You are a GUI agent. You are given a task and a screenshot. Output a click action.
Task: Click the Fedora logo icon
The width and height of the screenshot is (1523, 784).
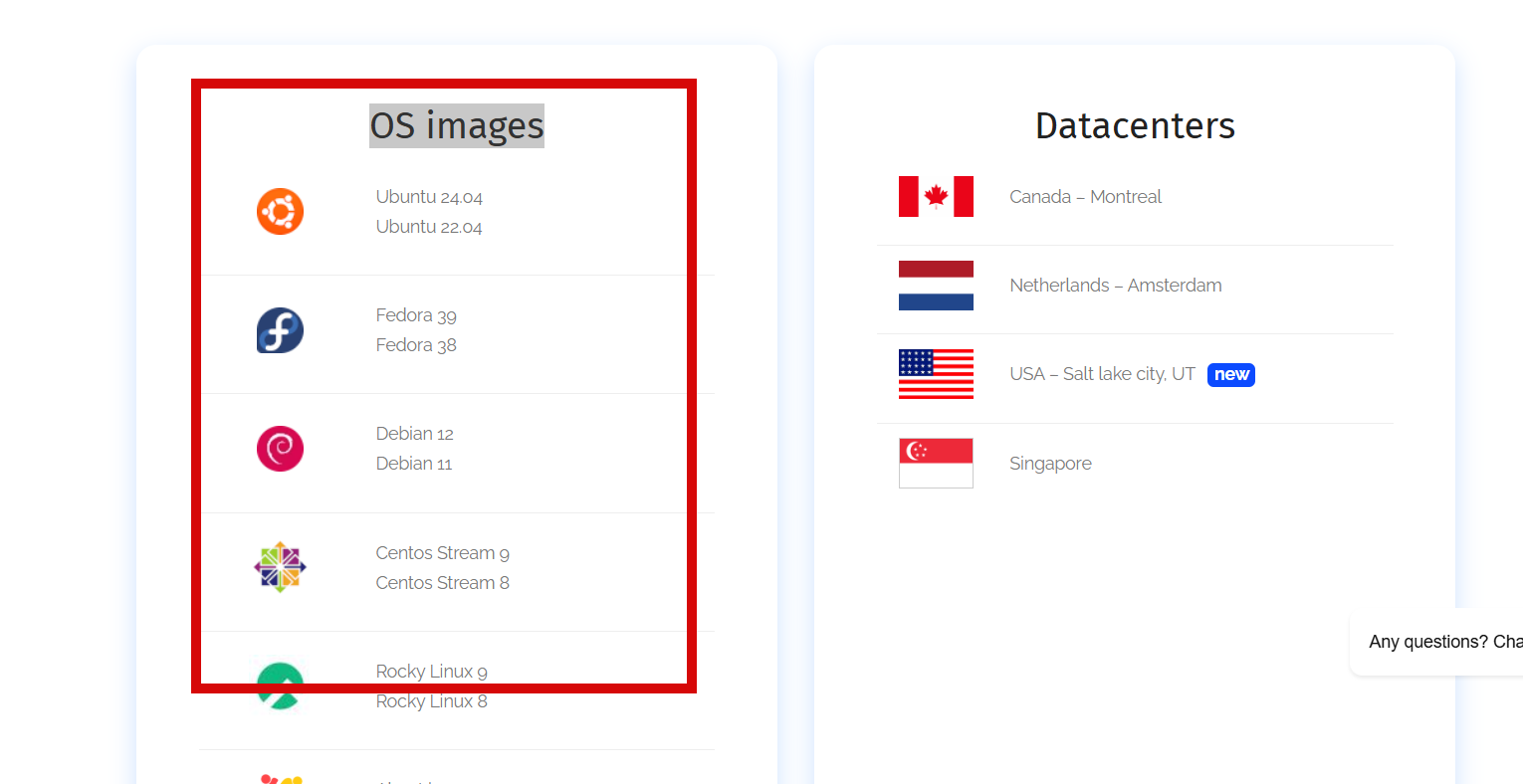pyautogui.click(x=280, y=330)
